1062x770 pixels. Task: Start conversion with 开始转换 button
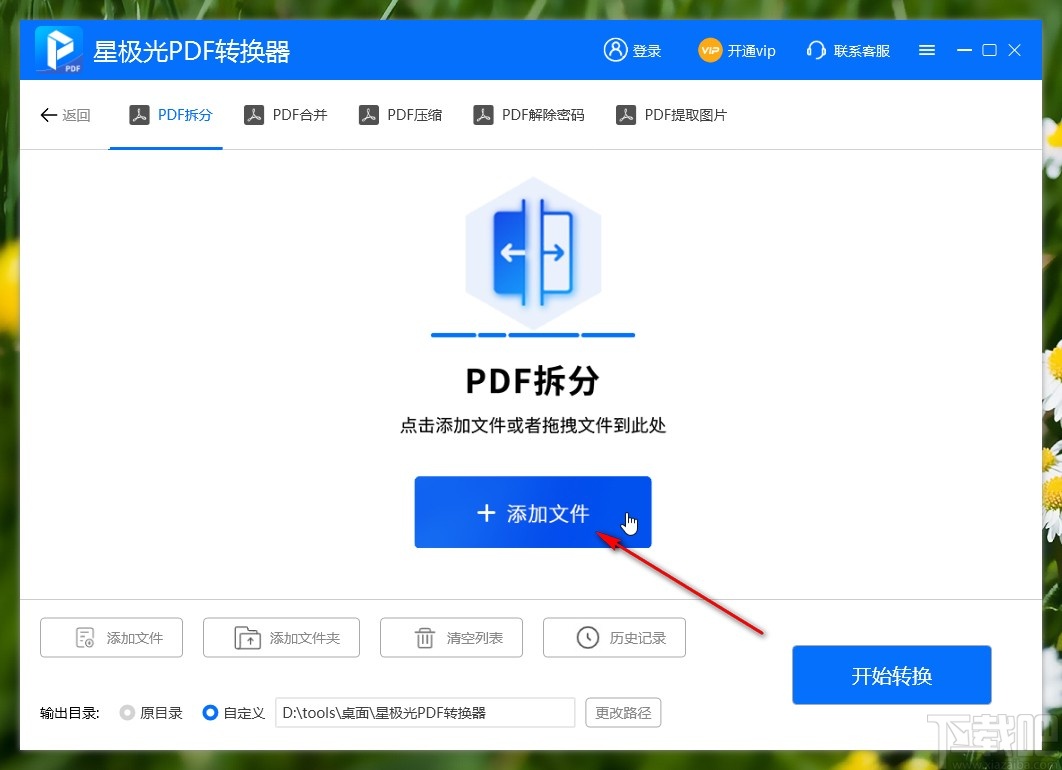click(890, 674)
